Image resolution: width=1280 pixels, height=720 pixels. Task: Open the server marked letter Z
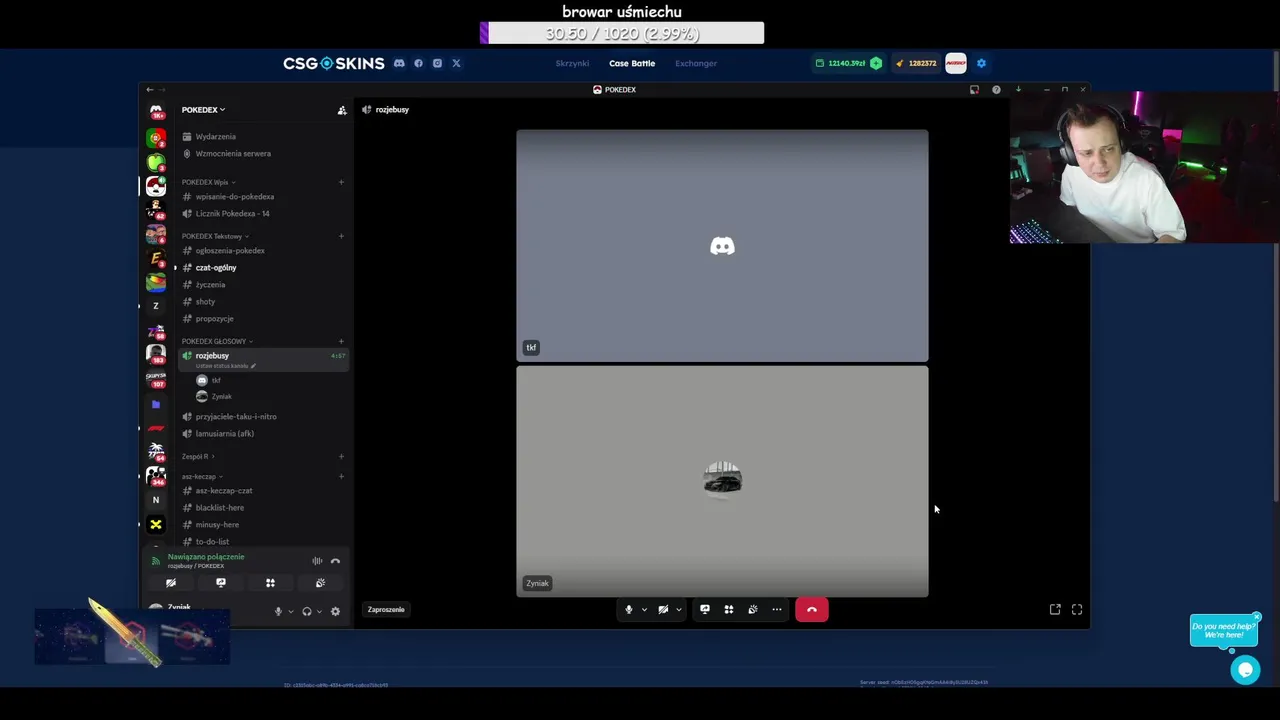coord(156,306)
